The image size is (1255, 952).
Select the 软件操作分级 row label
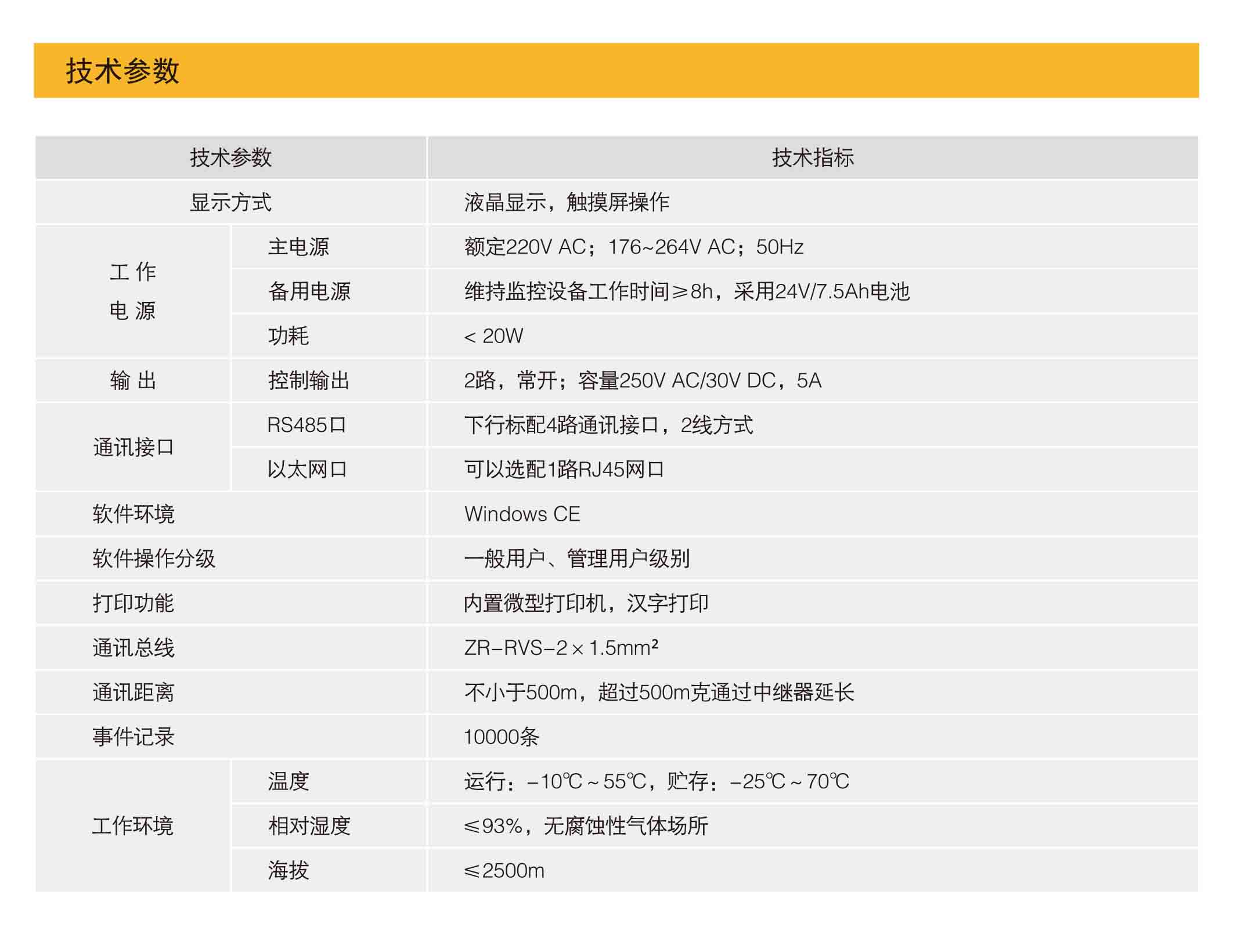154,559
